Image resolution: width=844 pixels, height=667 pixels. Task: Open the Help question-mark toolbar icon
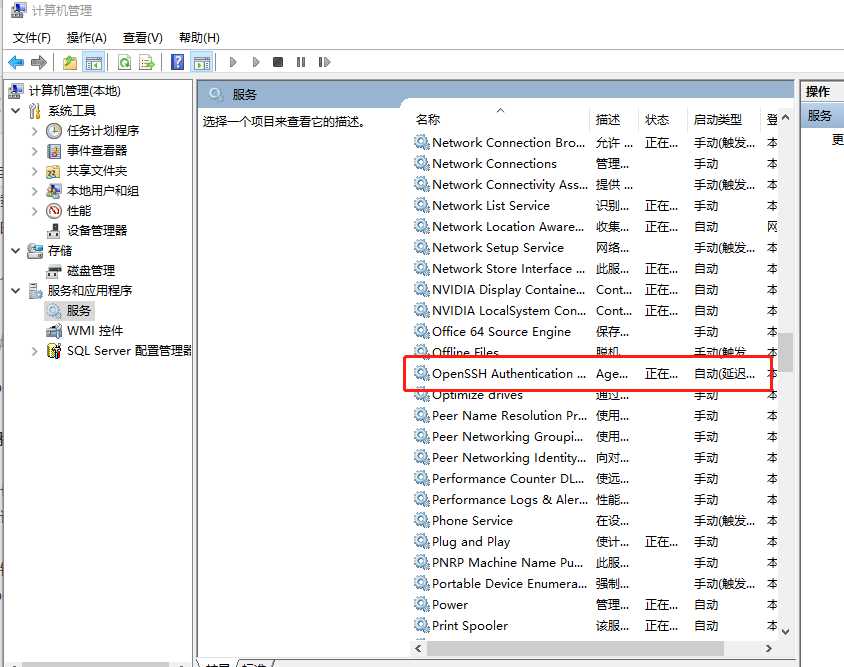177,62
